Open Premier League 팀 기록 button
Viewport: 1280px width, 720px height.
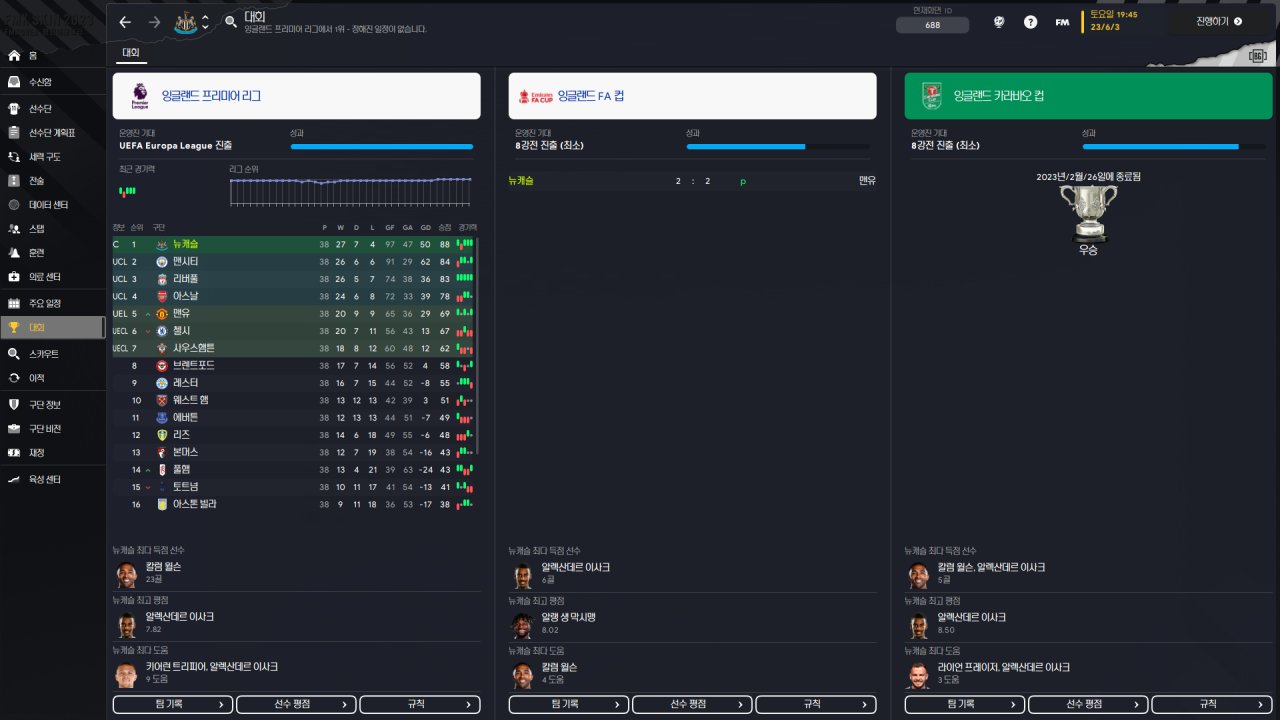173,704
